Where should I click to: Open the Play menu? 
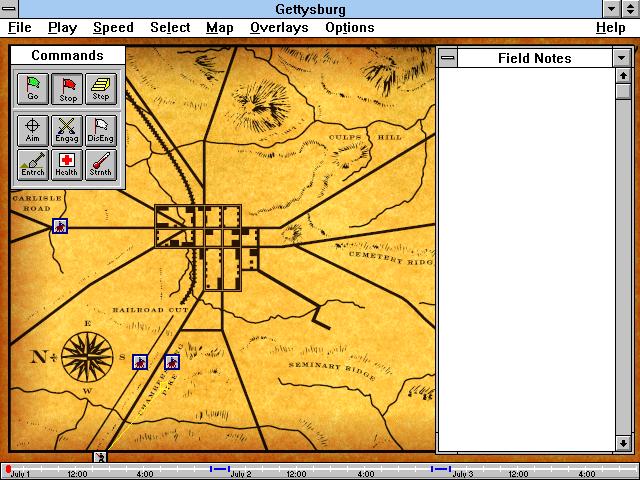[x=62, y=28]
